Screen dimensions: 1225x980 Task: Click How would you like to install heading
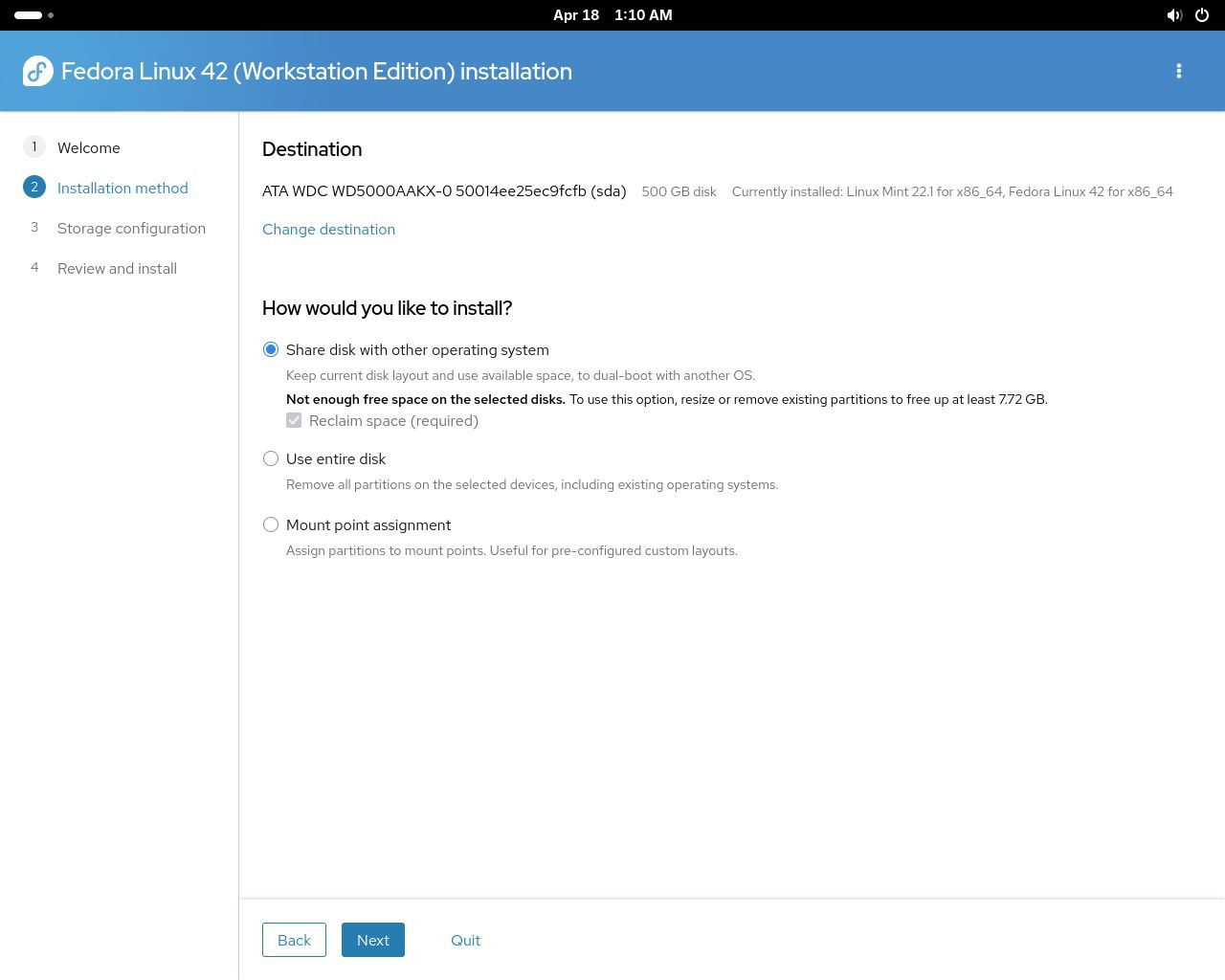click(387, 308)
